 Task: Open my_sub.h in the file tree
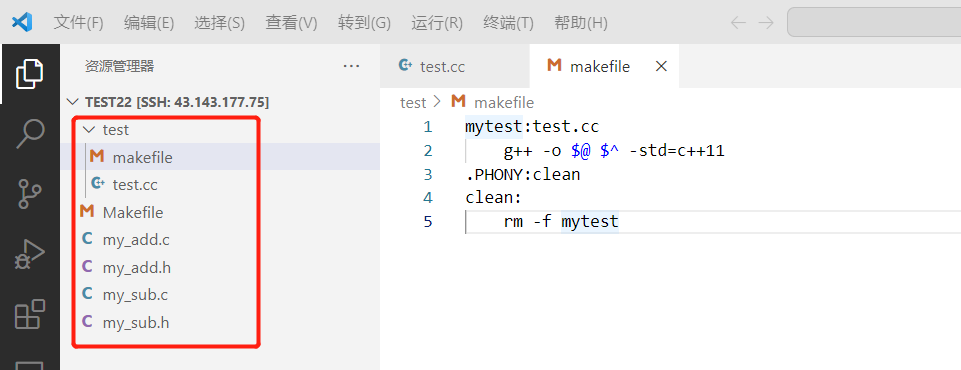coord(221,322)
